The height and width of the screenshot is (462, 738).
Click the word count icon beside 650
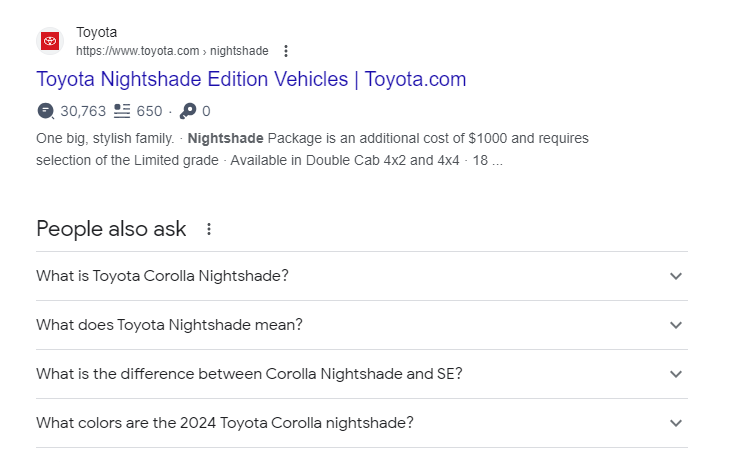click(x=122, y=111)
